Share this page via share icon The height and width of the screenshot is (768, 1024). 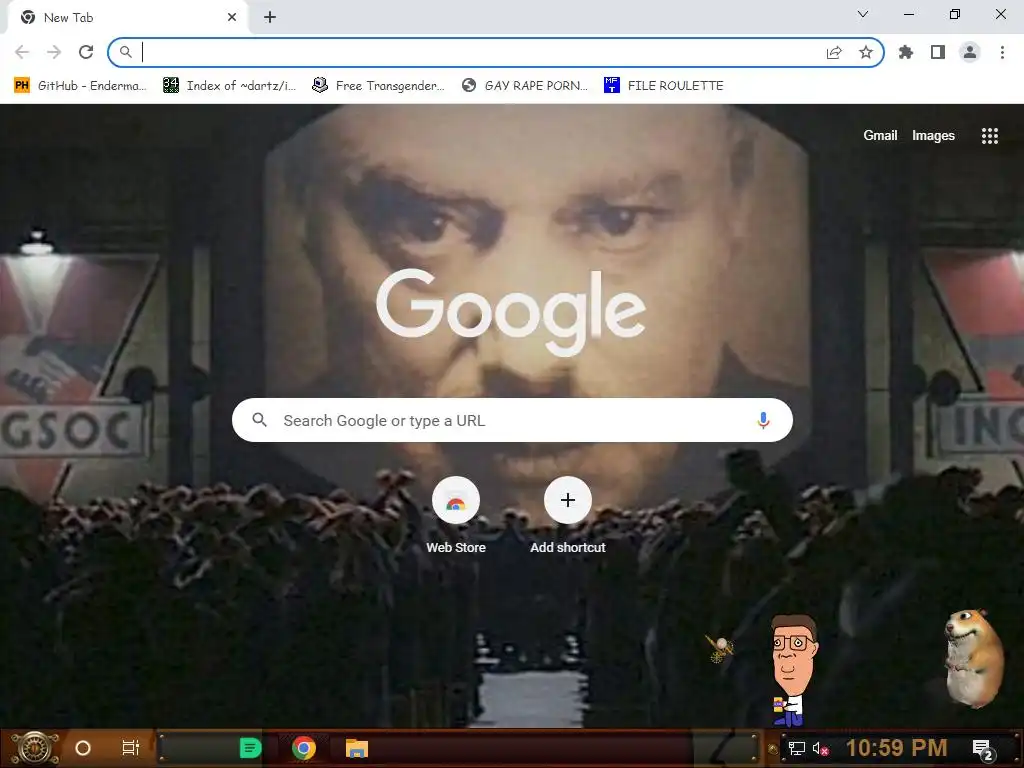(834, 52)
